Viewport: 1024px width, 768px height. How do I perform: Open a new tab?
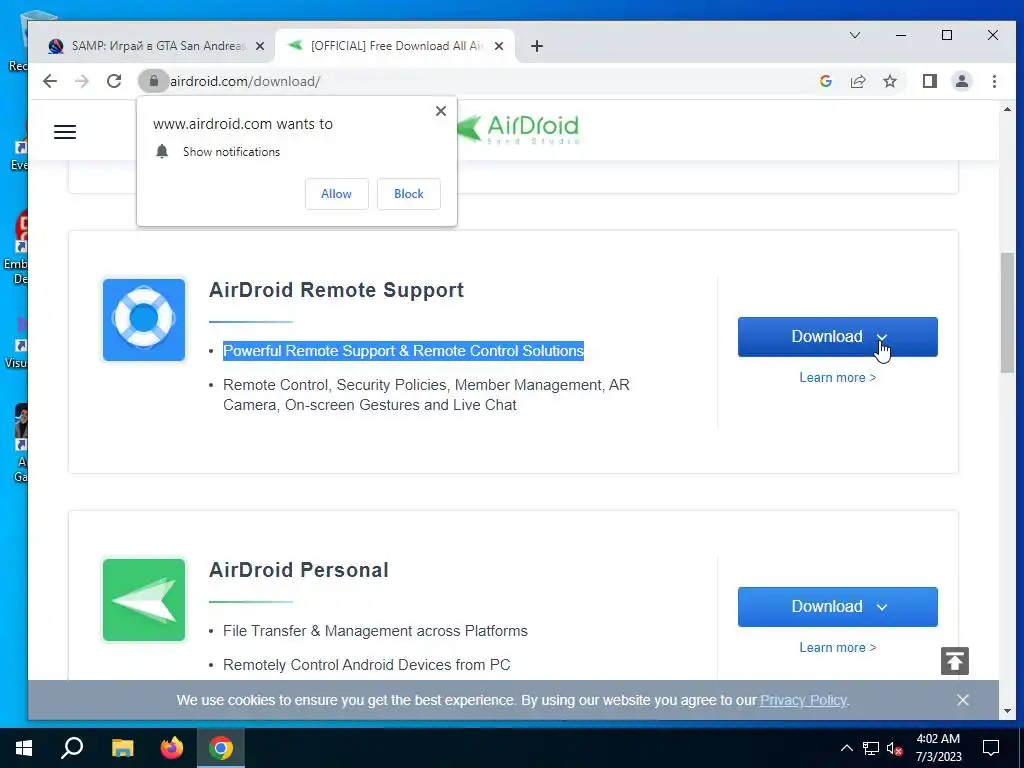click(536, 46)
